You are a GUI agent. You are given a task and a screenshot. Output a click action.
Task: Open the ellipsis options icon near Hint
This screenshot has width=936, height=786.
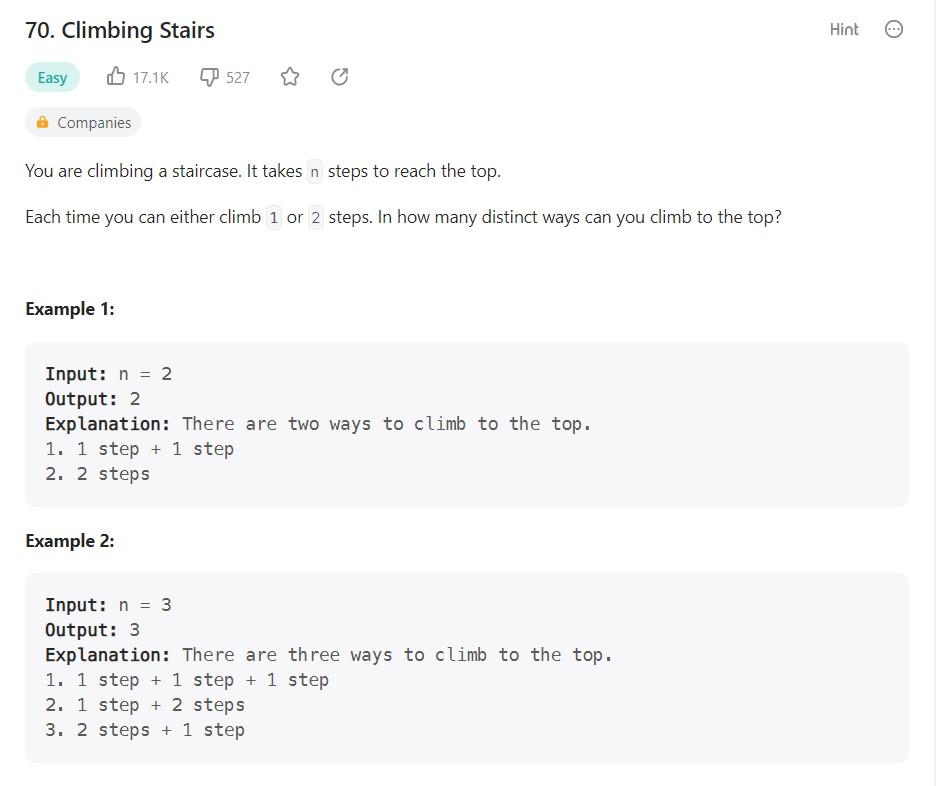pyautogui.click(x=893, y=29)
